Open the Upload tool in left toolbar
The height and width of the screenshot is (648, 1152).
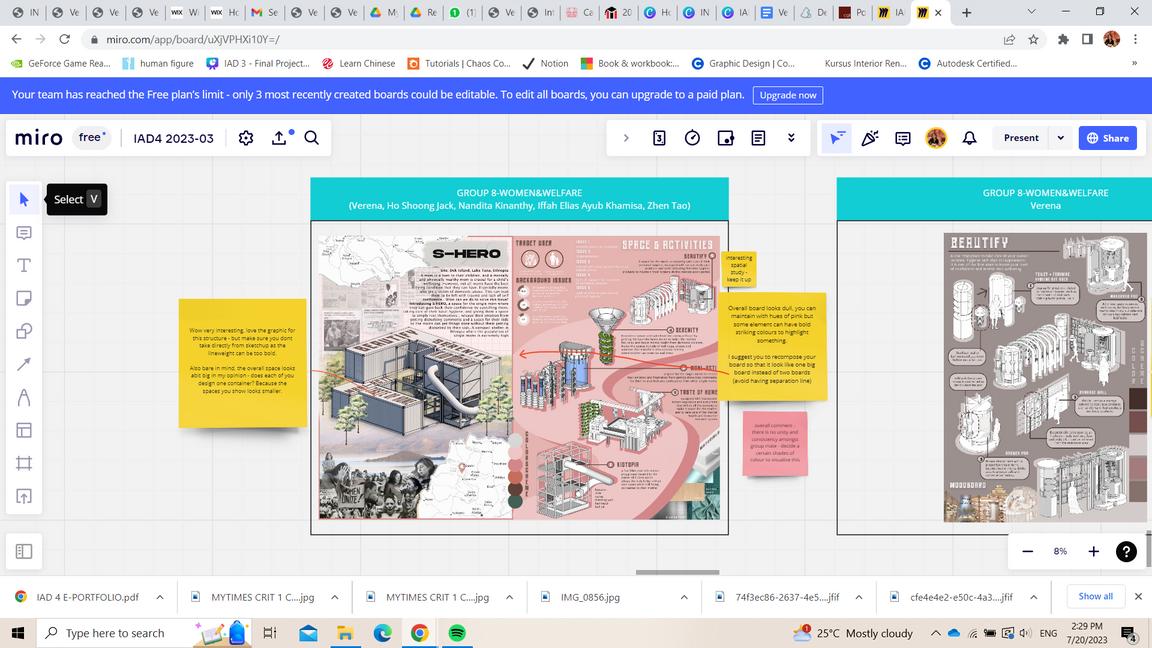point(24,496)
